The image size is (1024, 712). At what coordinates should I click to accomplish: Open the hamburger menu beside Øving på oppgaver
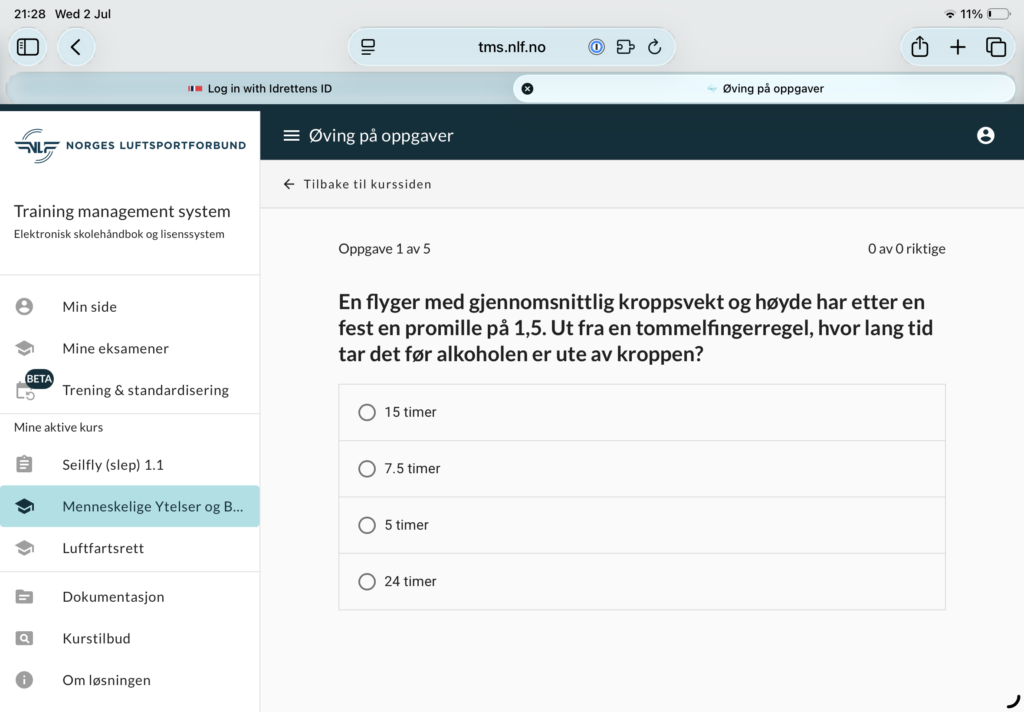(291, 136)
